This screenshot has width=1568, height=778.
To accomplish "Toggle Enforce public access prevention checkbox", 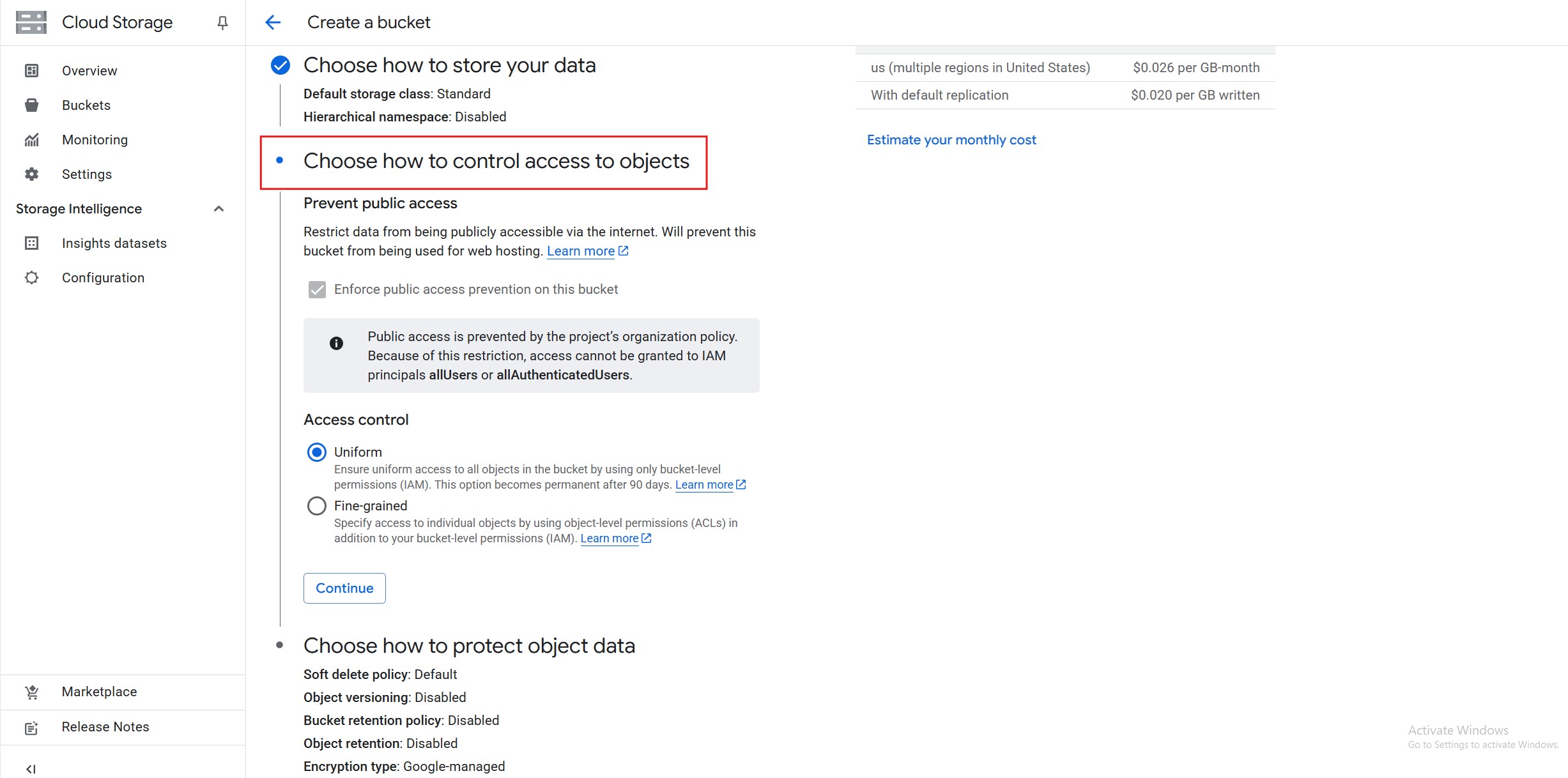I will tap(317, 290).
